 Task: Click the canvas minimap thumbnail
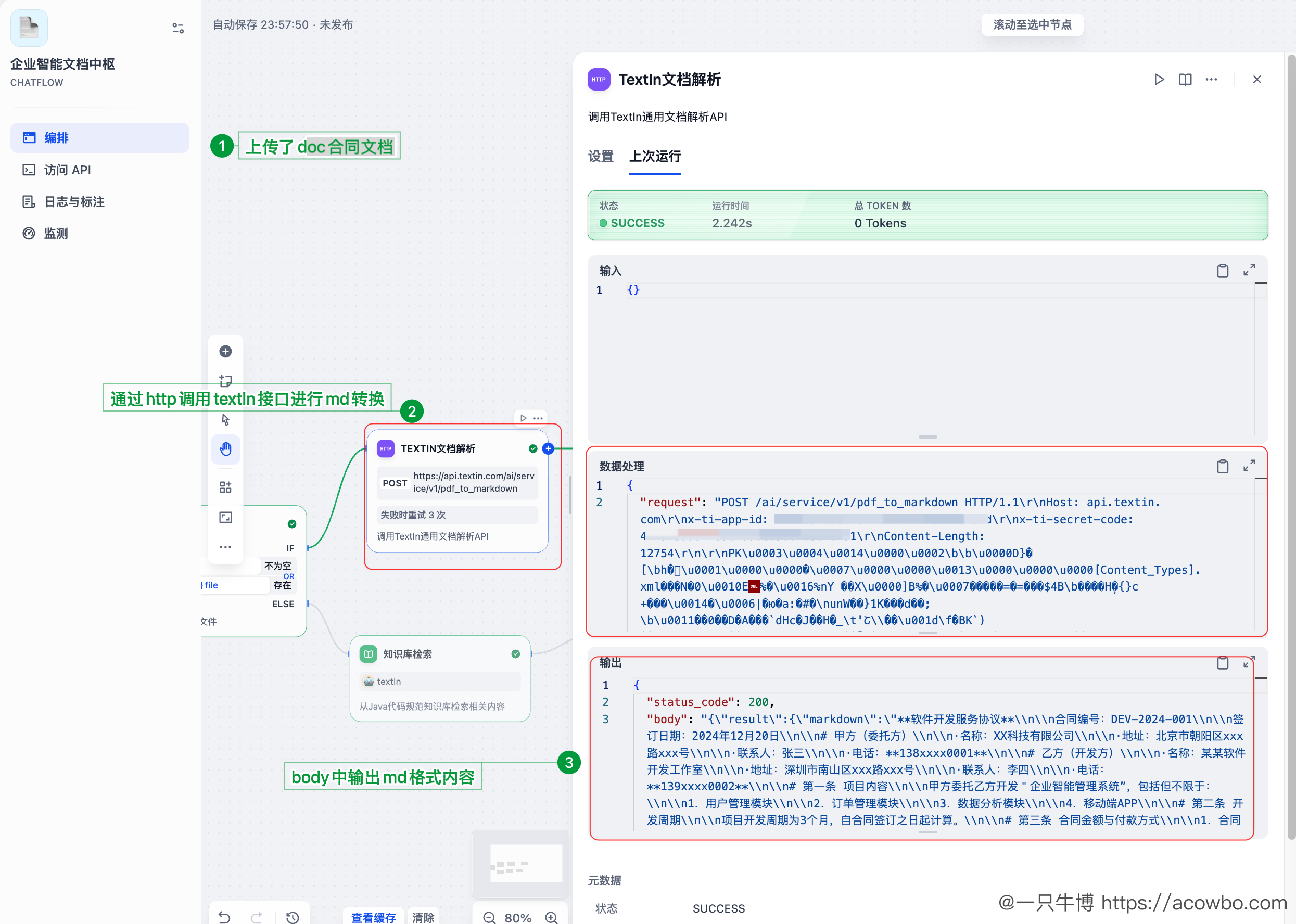click(x=520, y=863)
